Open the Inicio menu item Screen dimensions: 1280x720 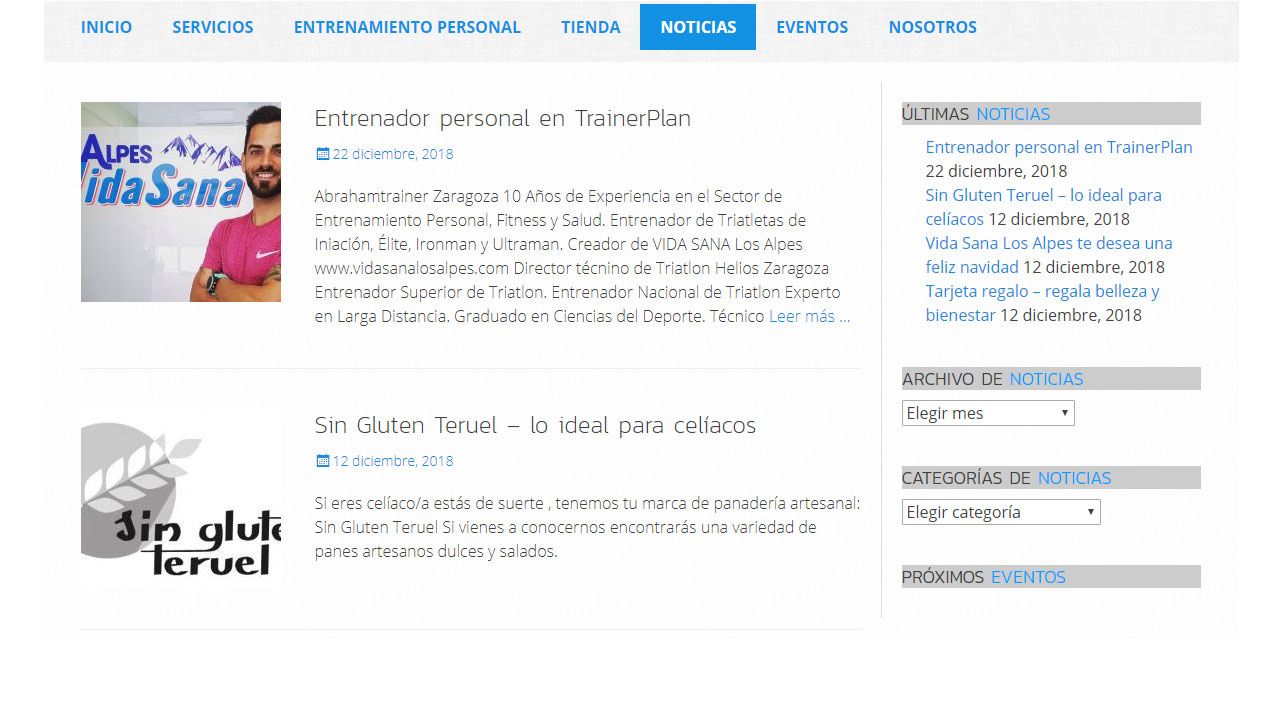click(106, 27)
